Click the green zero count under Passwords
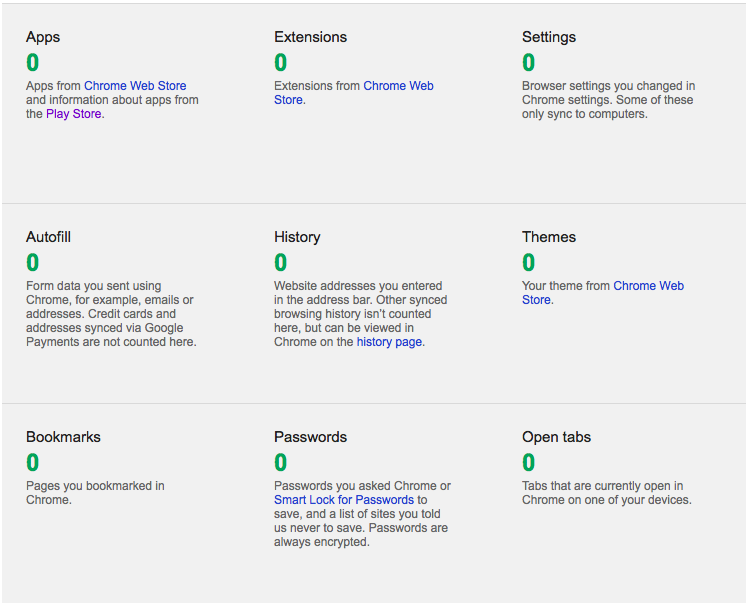 tap(281, 462)
